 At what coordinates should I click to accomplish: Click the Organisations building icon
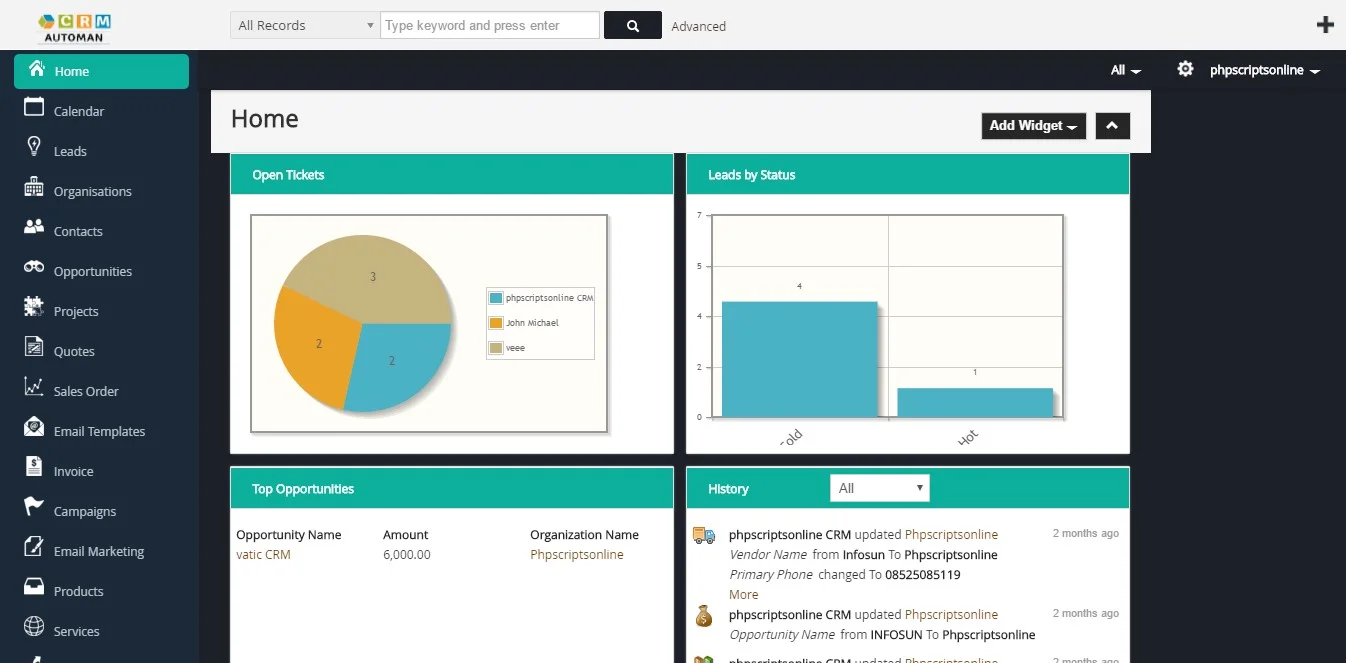[34, 187]
